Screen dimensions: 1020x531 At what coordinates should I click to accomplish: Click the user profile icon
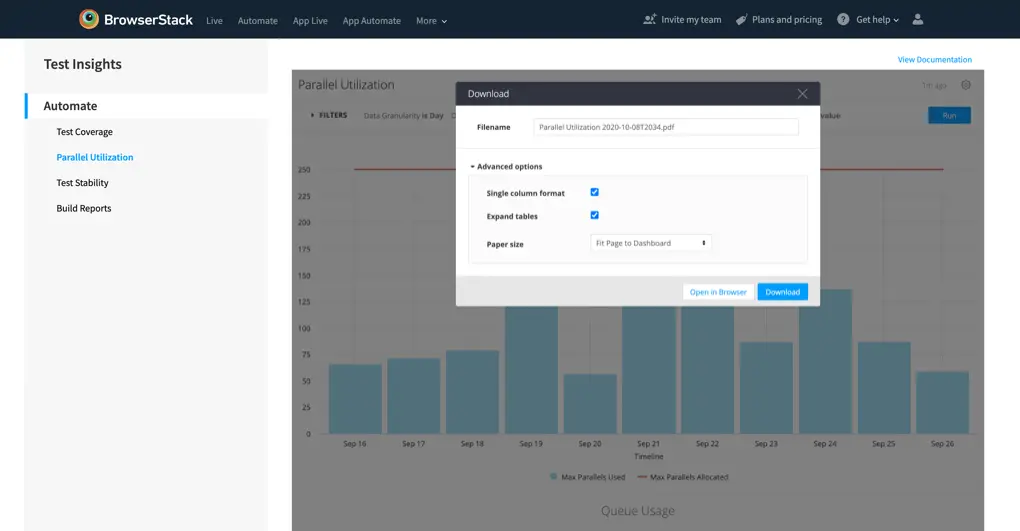(x=918, y=19)
